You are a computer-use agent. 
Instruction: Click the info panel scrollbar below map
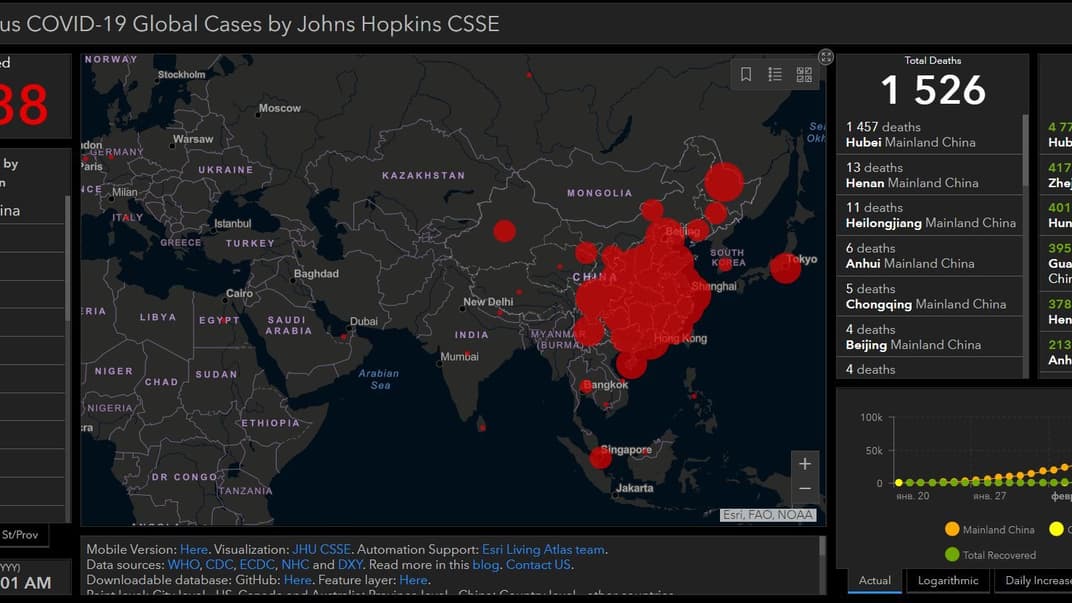coord(822,550)
